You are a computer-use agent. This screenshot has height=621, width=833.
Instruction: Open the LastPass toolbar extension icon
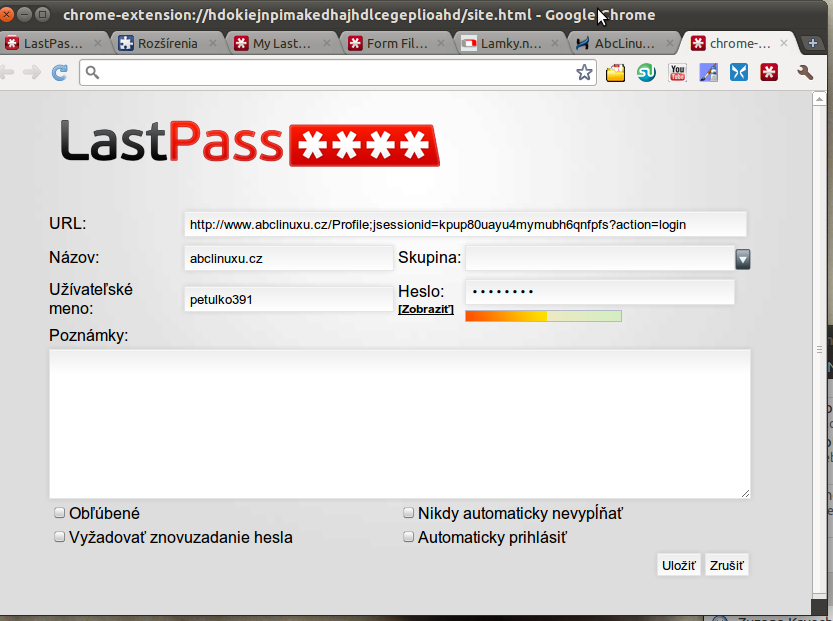[769, 72]
